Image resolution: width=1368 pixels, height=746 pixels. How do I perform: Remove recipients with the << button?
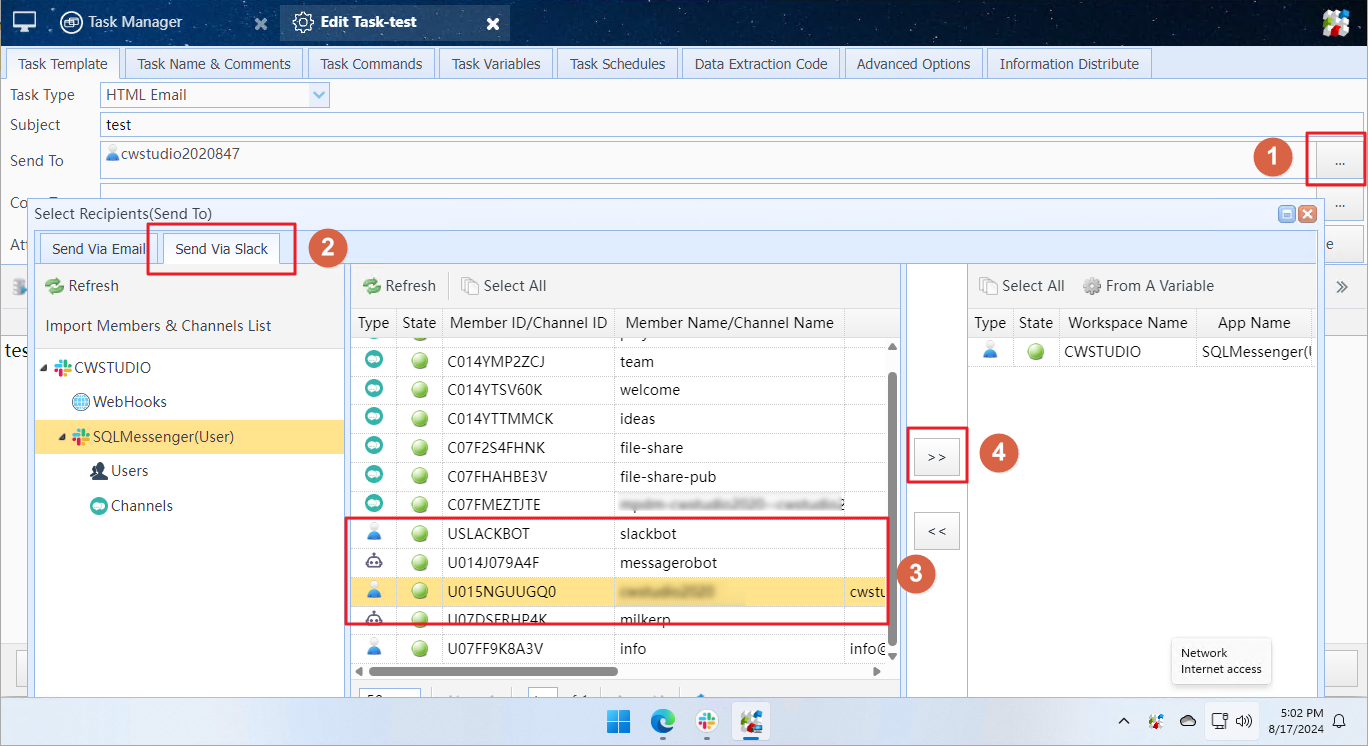[937, 532]
